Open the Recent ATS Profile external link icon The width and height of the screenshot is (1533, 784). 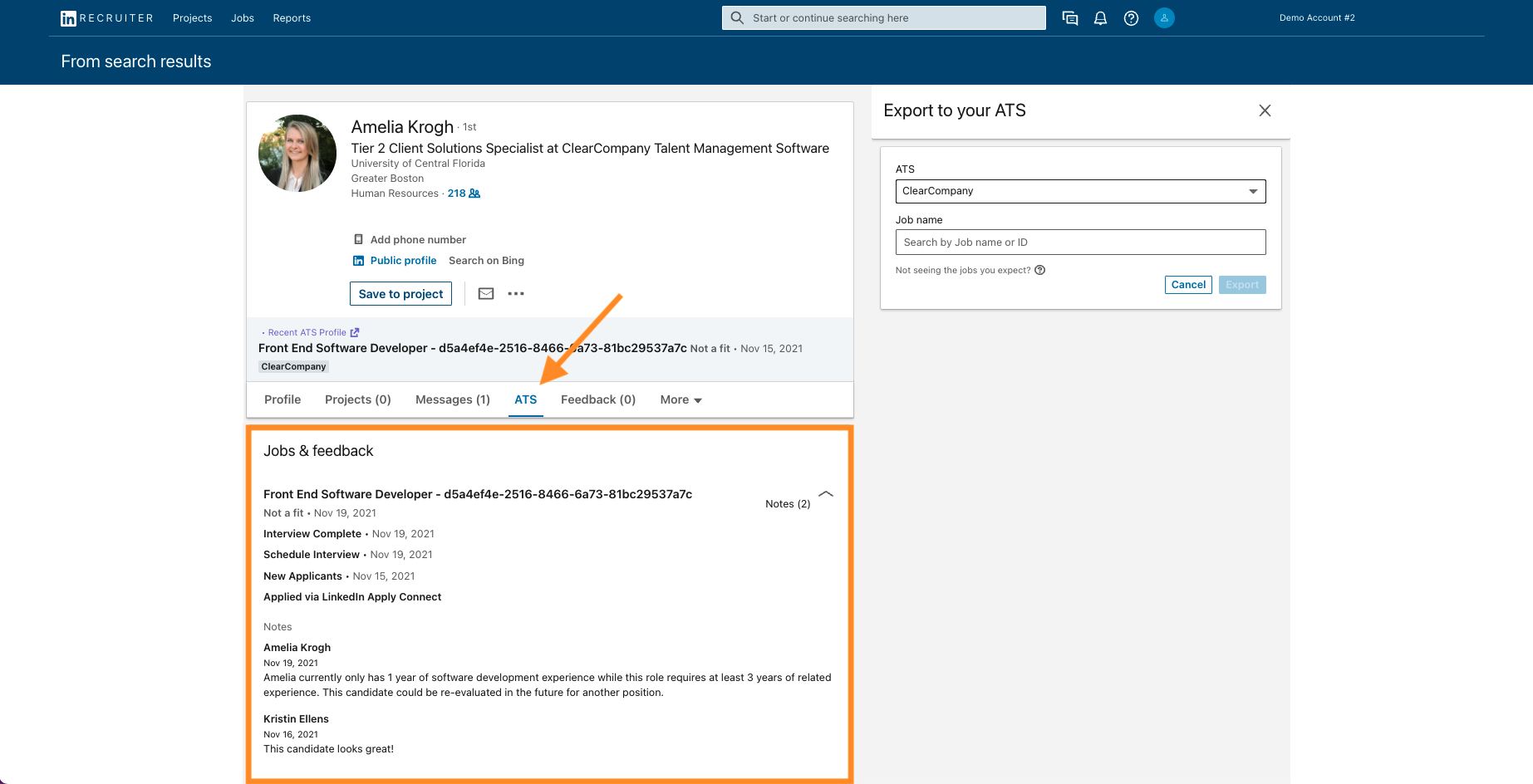355,332
